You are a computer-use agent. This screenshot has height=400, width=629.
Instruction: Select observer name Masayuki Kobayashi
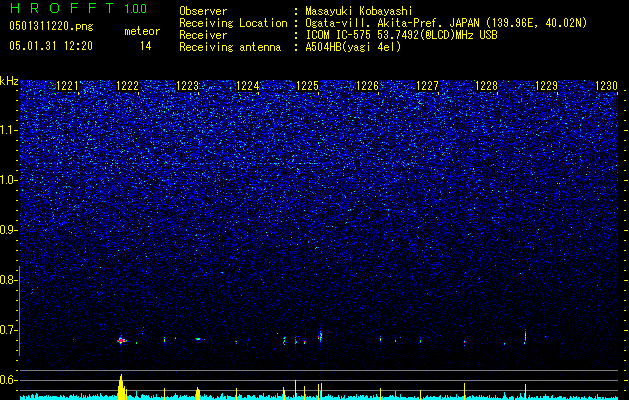359,11
